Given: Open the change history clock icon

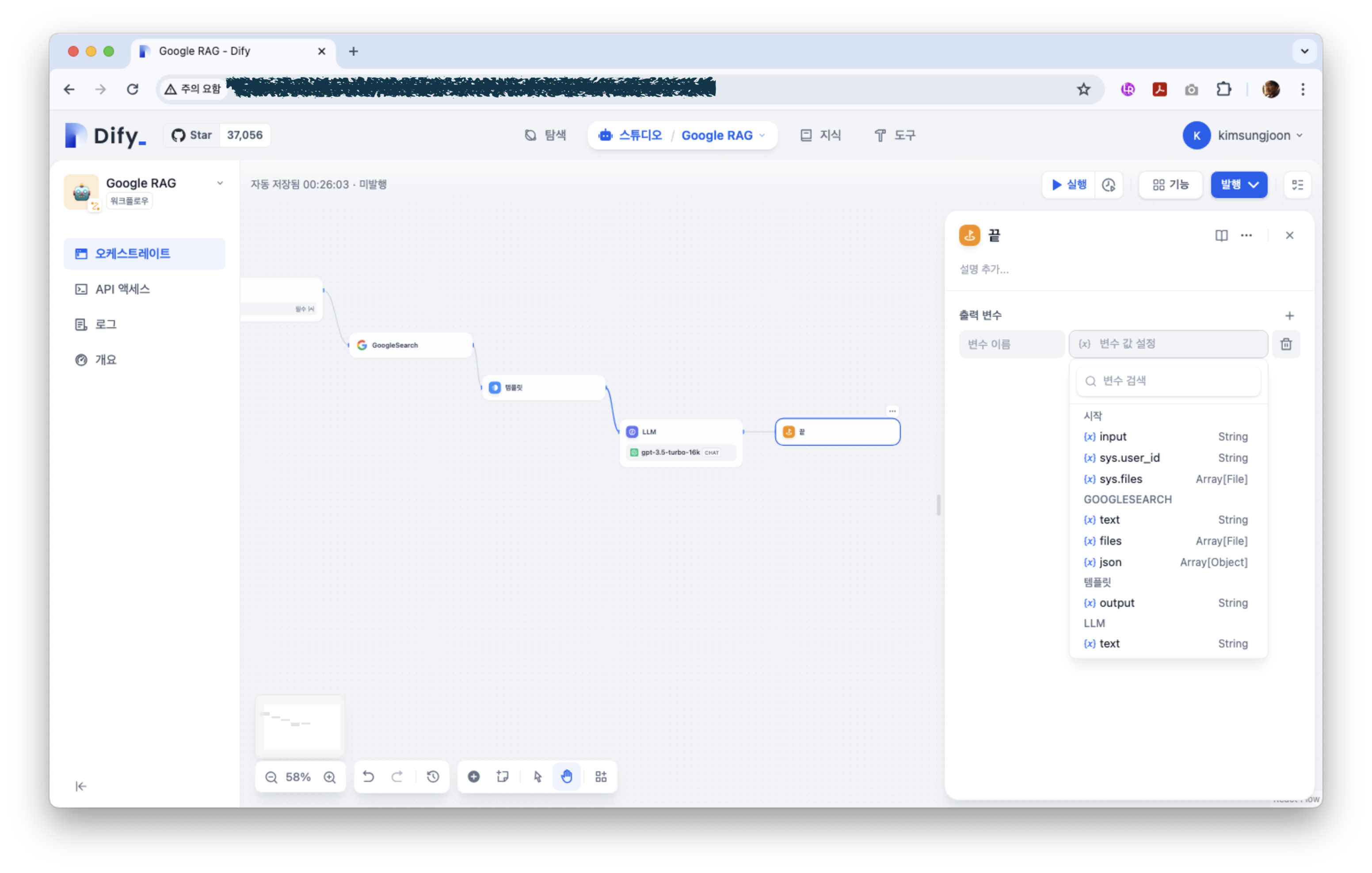Looking at the screenshot, I should [x=433, y=776].
